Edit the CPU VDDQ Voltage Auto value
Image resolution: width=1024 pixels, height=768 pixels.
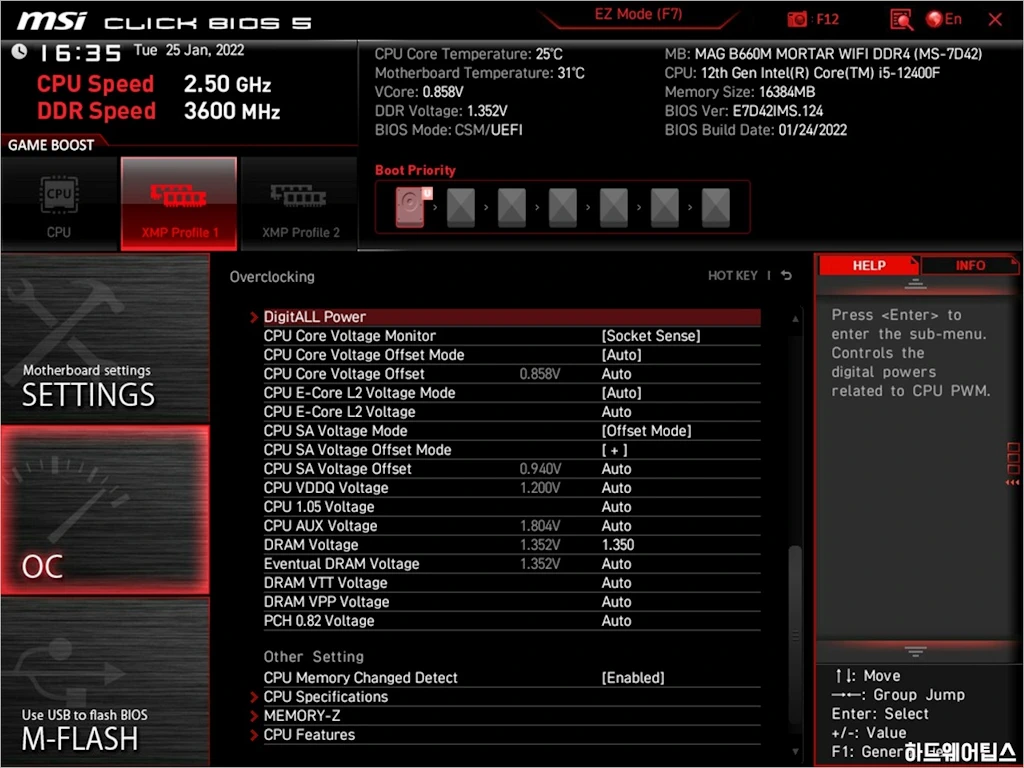[616, 488]
